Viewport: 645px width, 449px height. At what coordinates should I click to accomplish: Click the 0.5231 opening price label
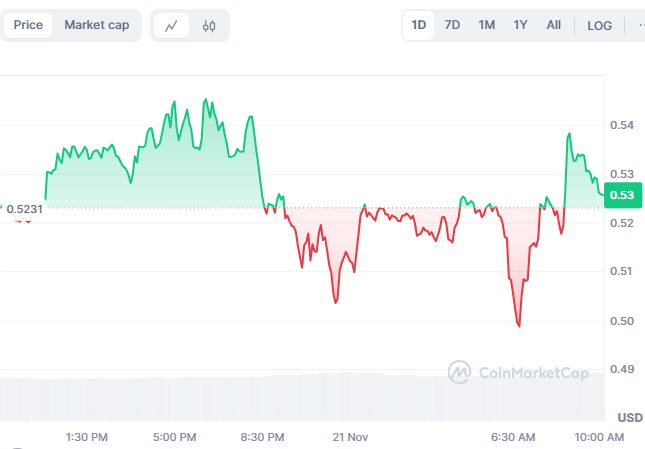[24, 209]
